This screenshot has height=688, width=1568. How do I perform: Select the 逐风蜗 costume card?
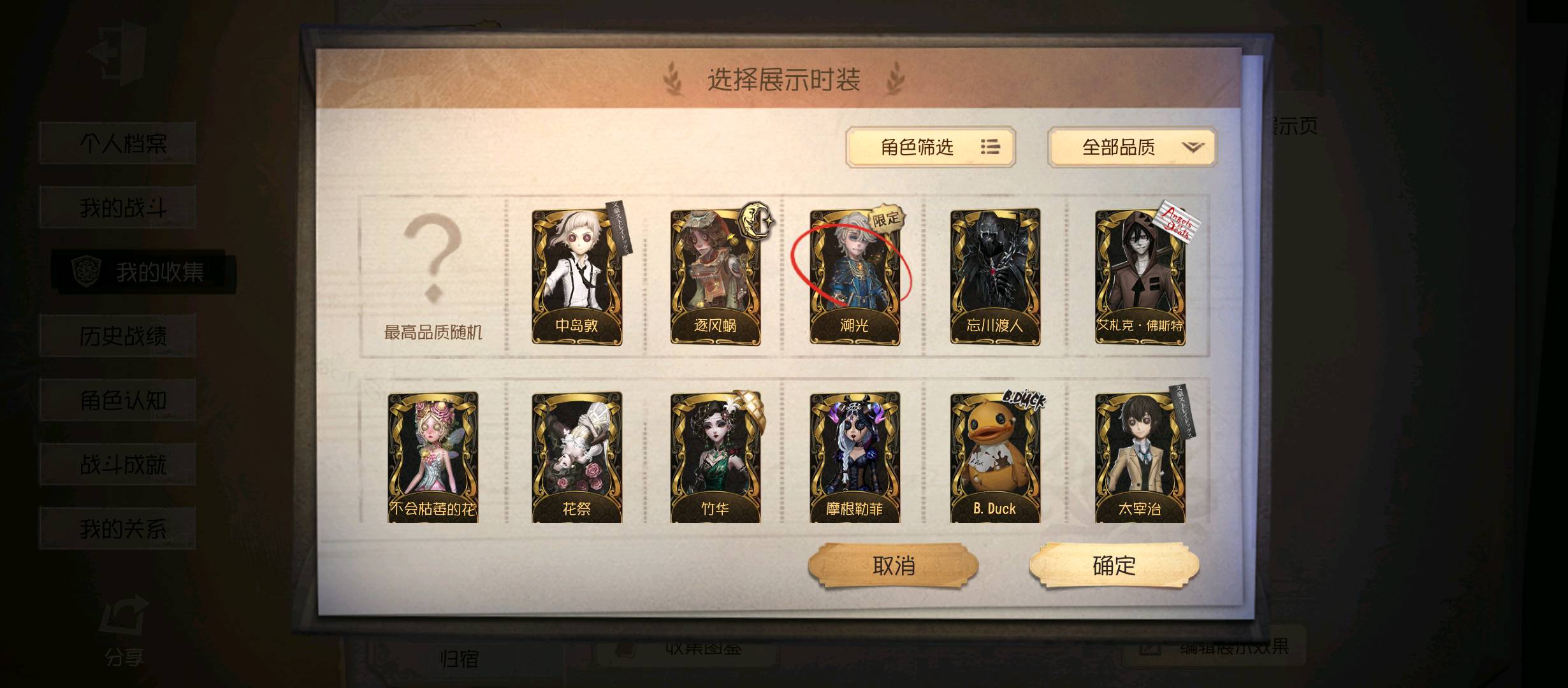coord(716,277)
